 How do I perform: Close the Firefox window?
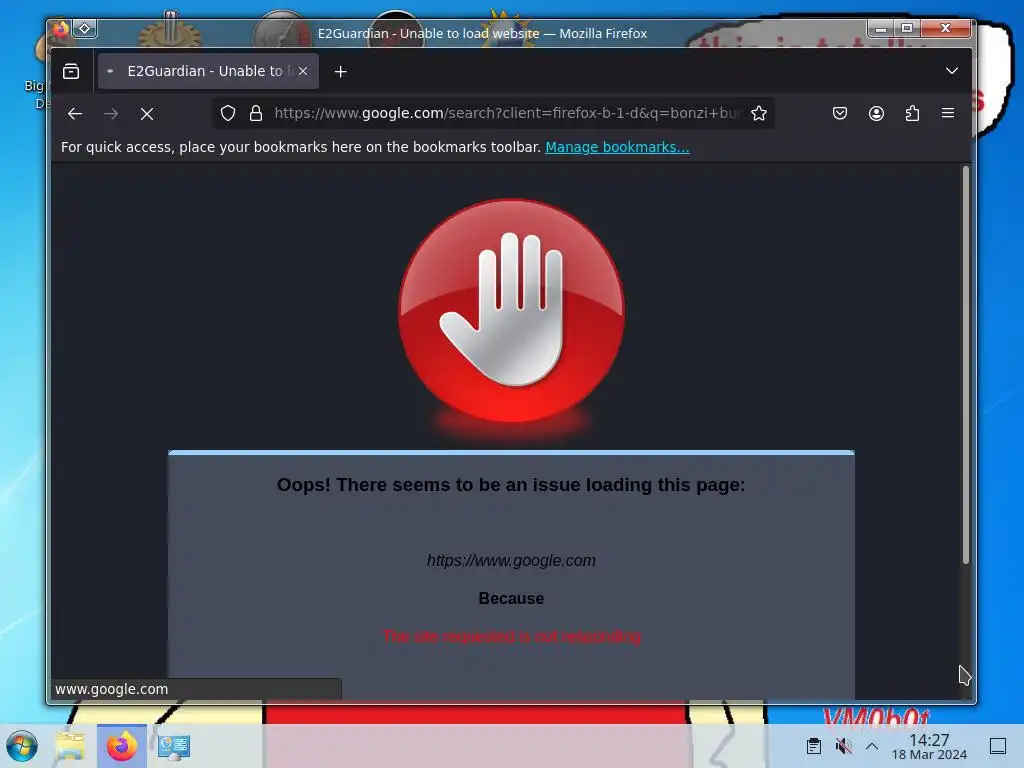[945, 28]
